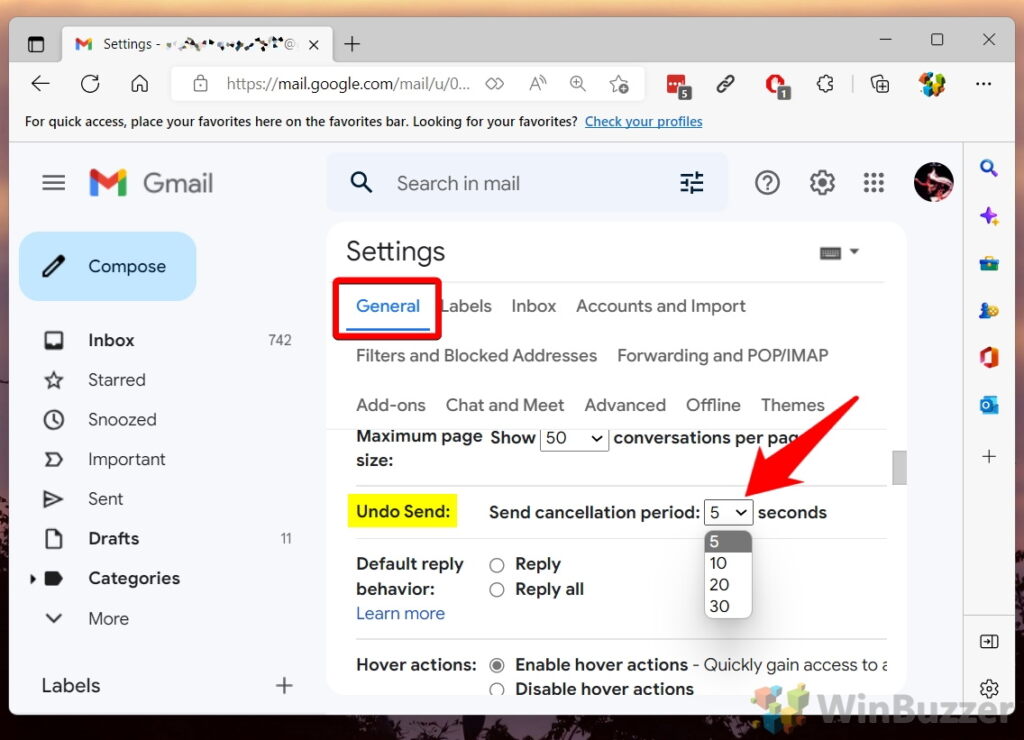Open the Gmail main menu hamburger icon

pos(53,182)
